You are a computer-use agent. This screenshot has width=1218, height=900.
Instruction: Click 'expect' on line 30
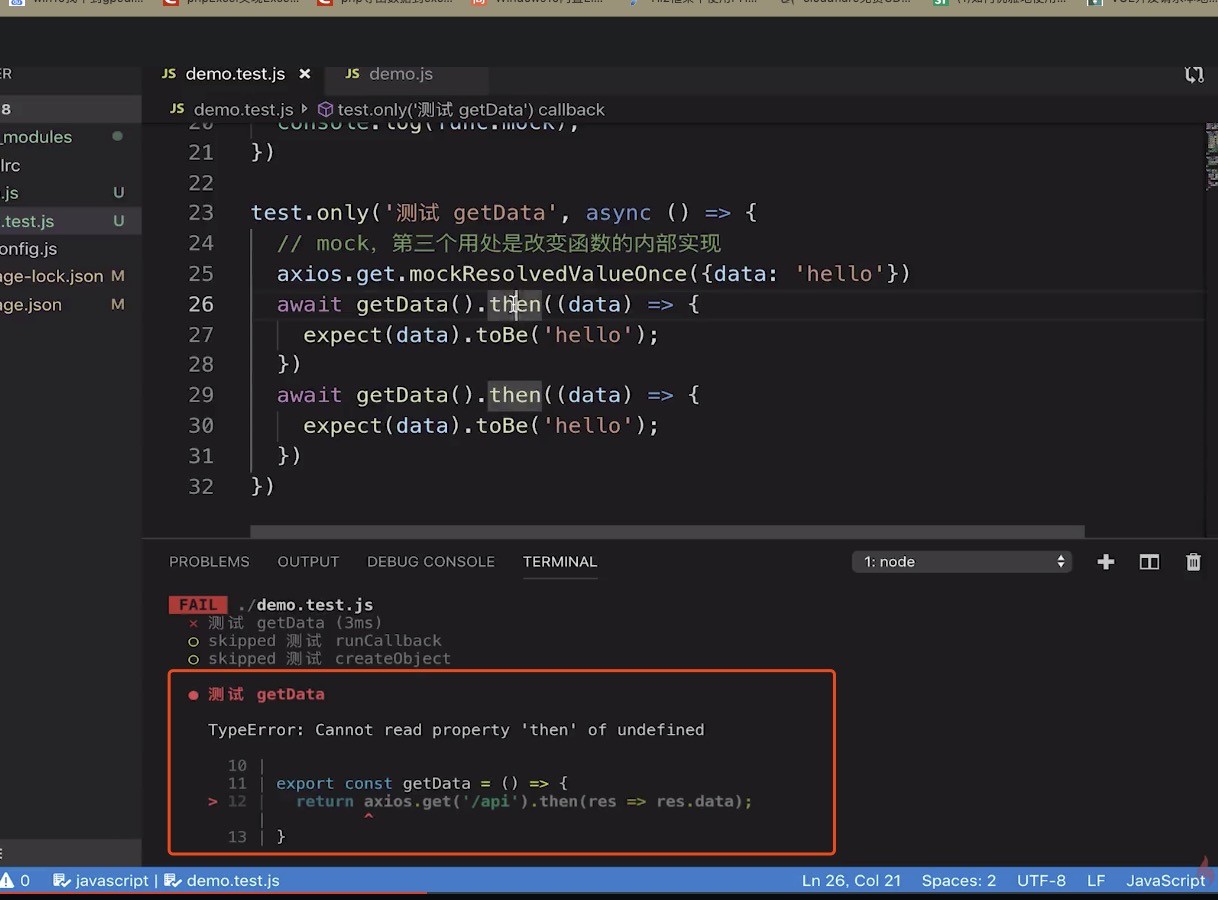tap(343, 426)
